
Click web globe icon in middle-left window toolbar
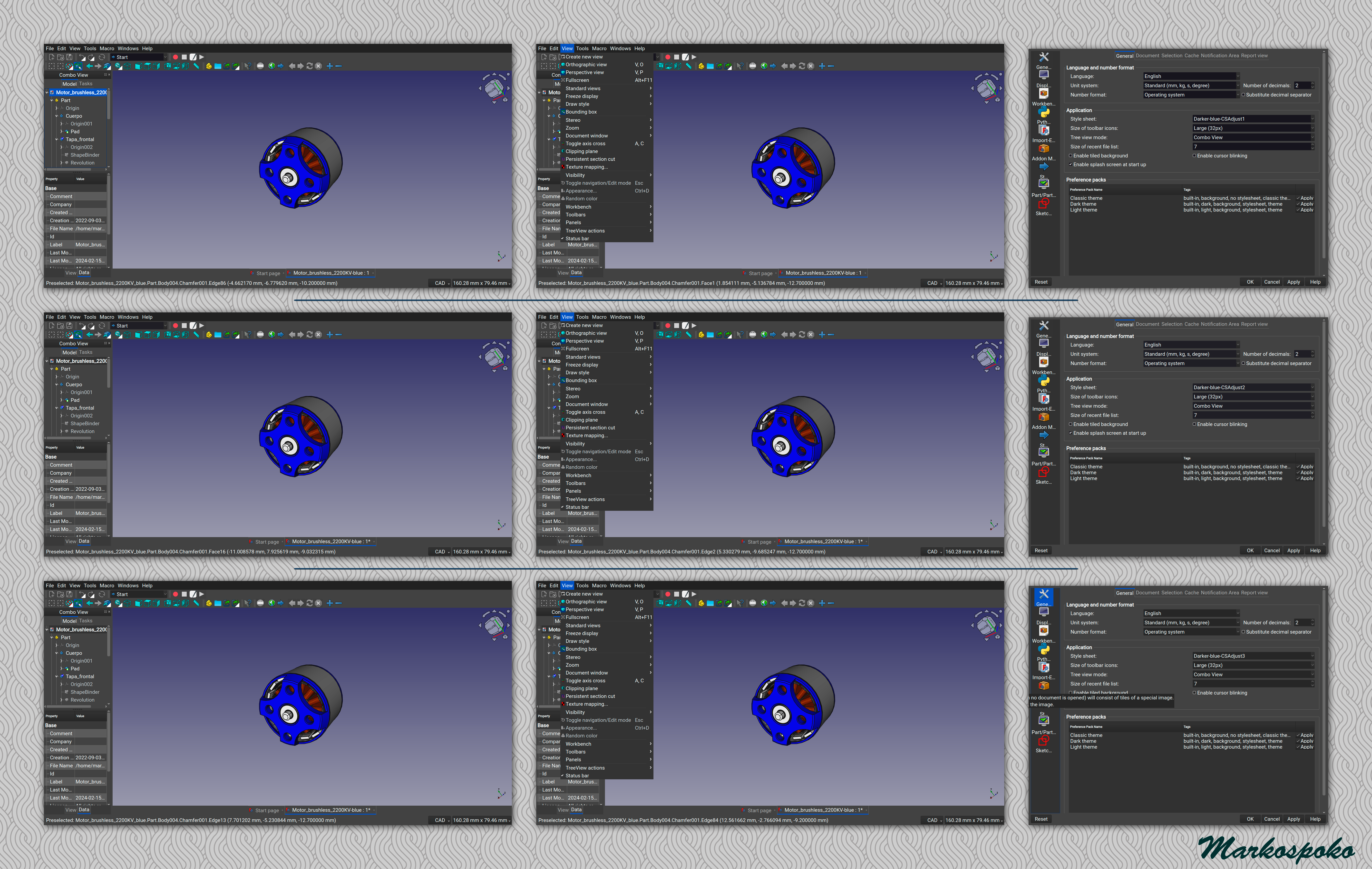272,335
